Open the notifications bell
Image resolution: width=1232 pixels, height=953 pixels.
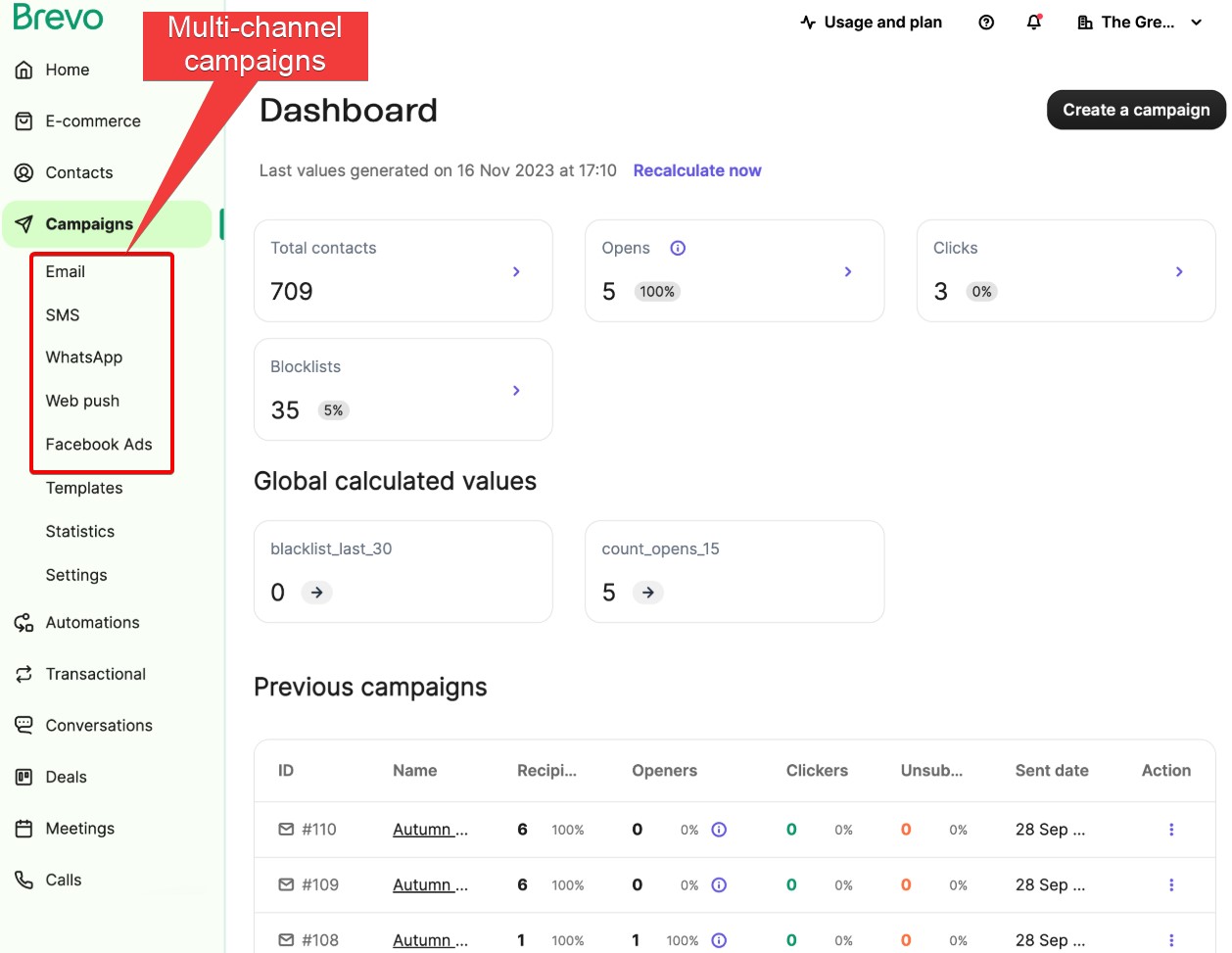[x=1034, y=23]
